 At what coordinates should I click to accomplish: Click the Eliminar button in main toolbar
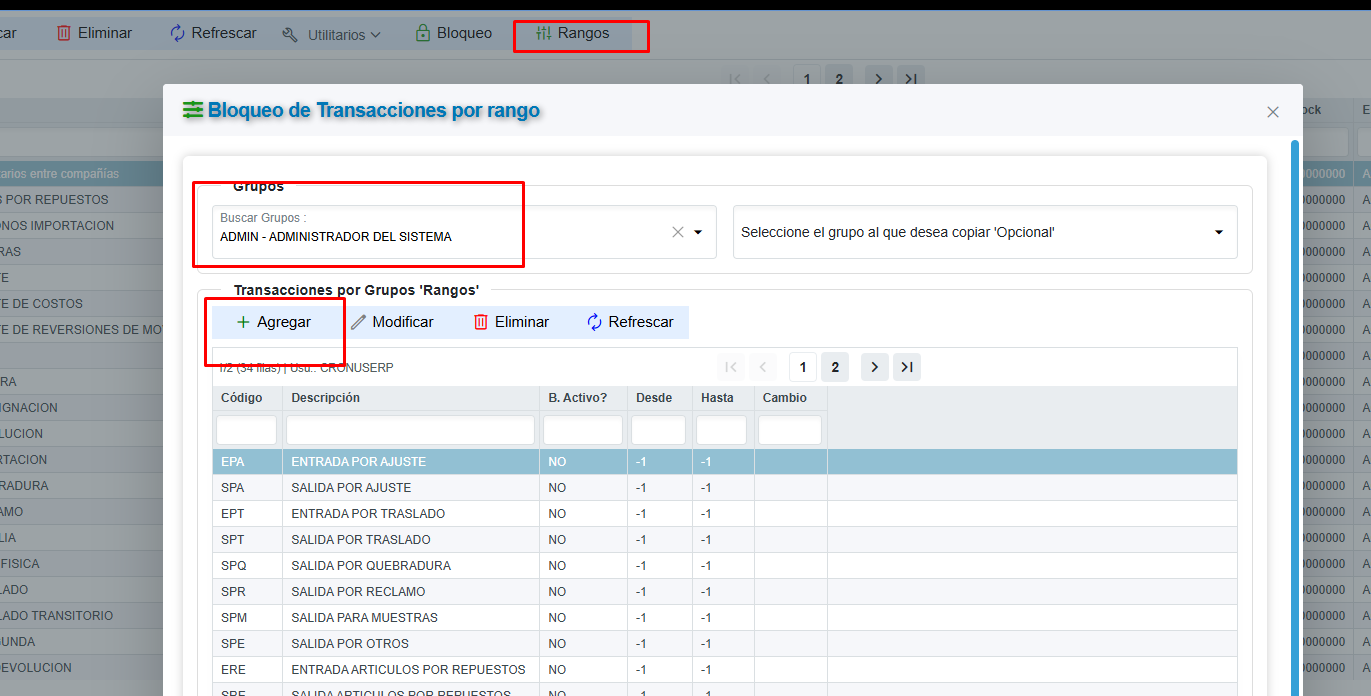click(x=94, y=33)
